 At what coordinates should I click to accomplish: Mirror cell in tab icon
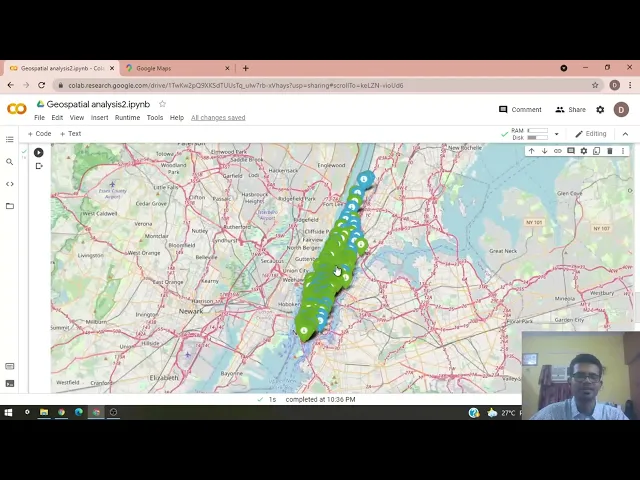597,151
